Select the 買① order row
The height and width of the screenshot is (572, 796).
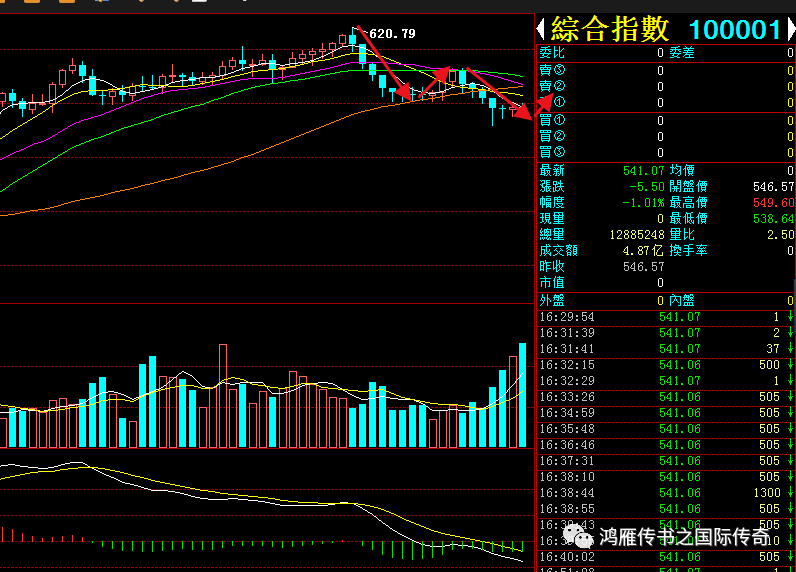(666, 120)
